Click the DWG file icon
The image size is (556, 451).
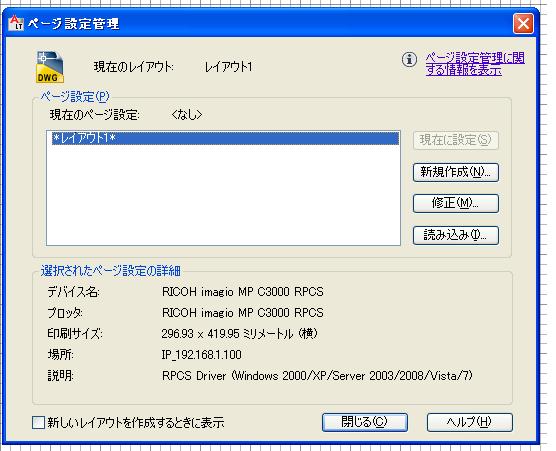(50, 67)
